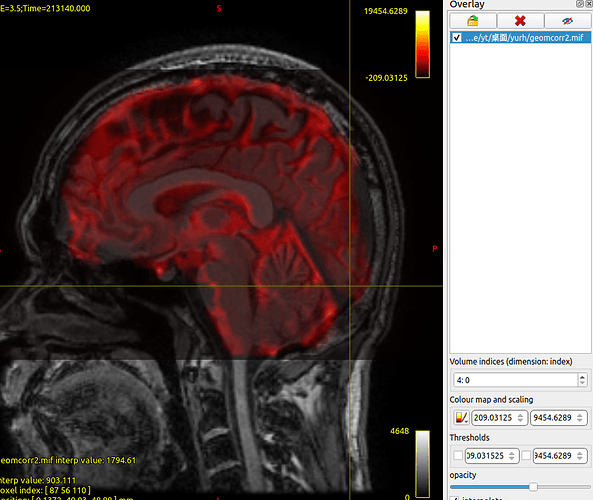Image resolution: width=593 pixels, height=500 pixels.
Task: Click the opacity slider handle
Action: tap(533, 487)
